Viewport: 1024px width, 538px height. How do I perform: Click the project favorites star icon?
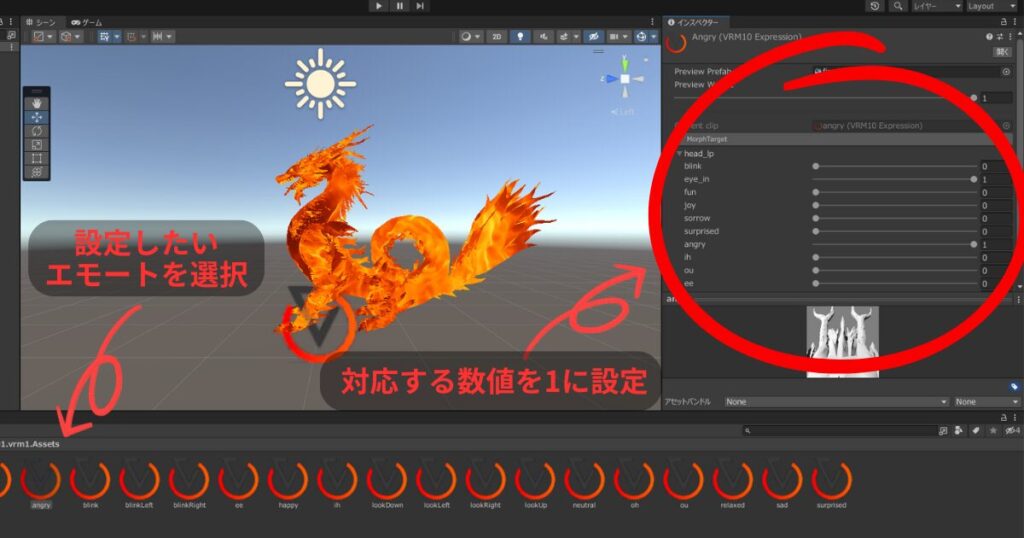point(993,430)
